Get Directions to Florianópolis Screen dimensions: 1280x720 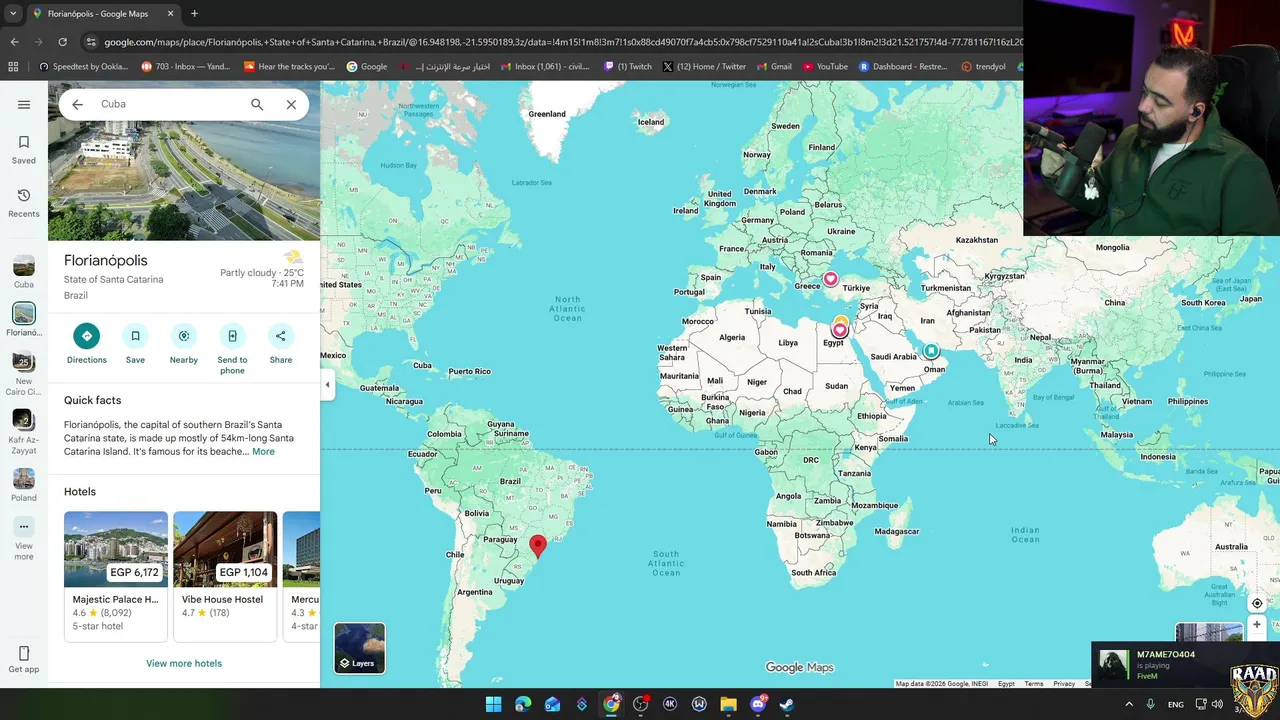86,344
